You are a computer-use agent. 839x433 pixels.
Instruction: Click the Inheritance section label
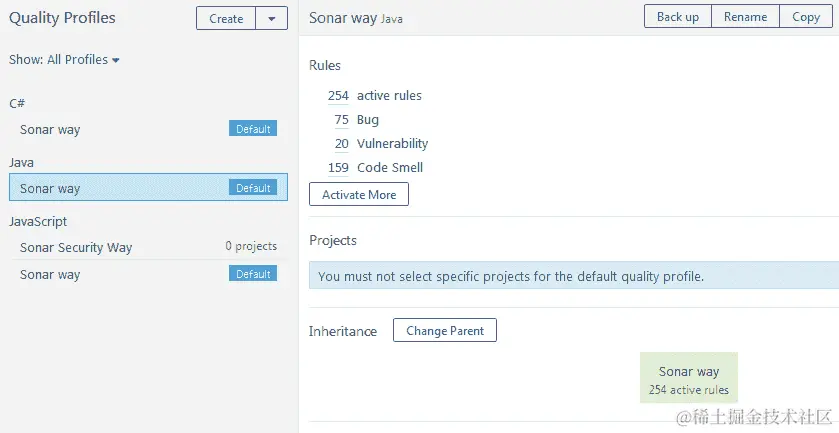(342, 331)
